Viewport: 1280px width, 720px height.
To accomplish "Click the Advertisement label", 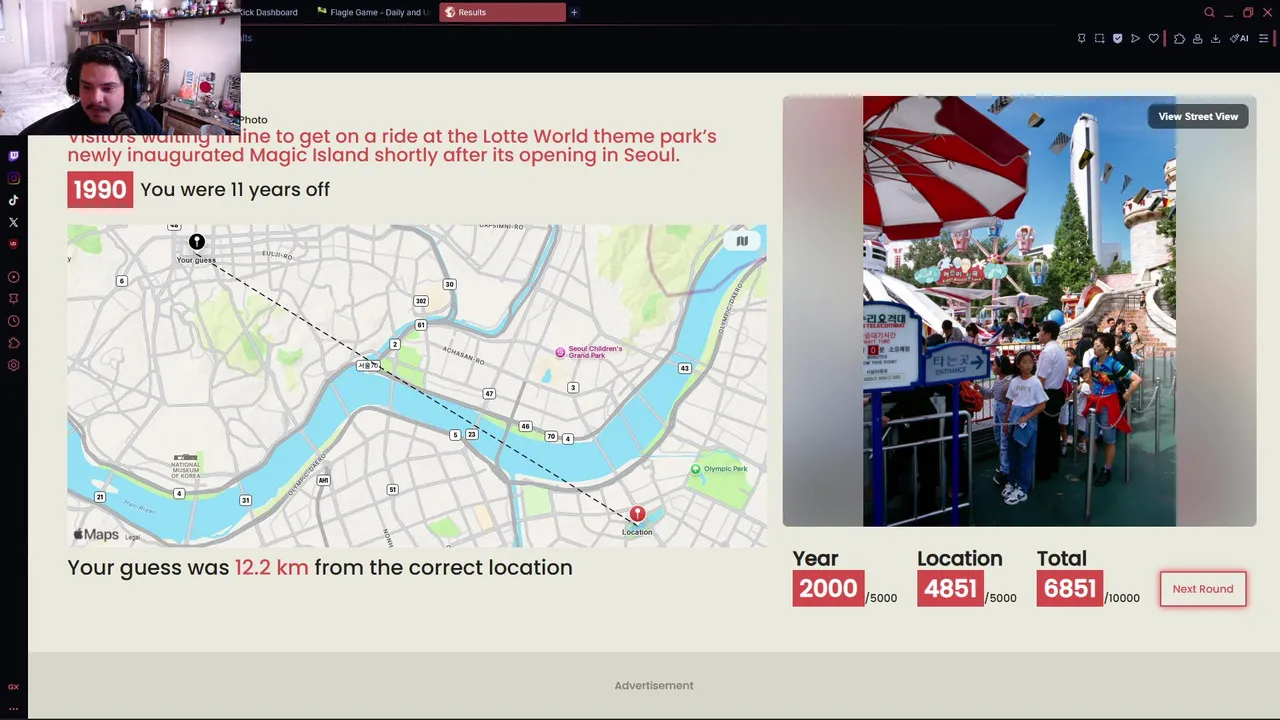I will coord(654,686).
